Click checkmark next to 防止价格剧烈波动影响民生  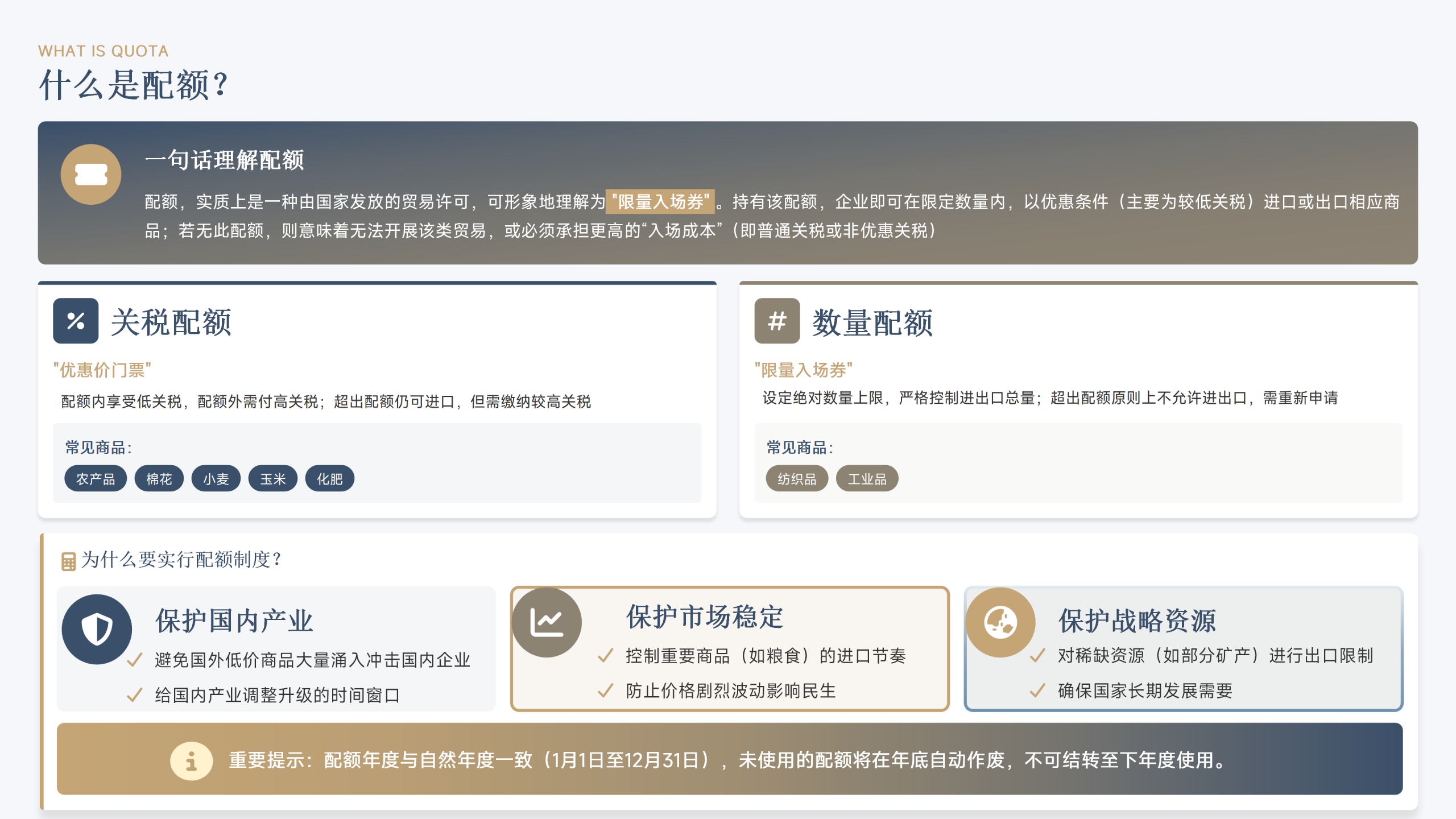[606, 690]
